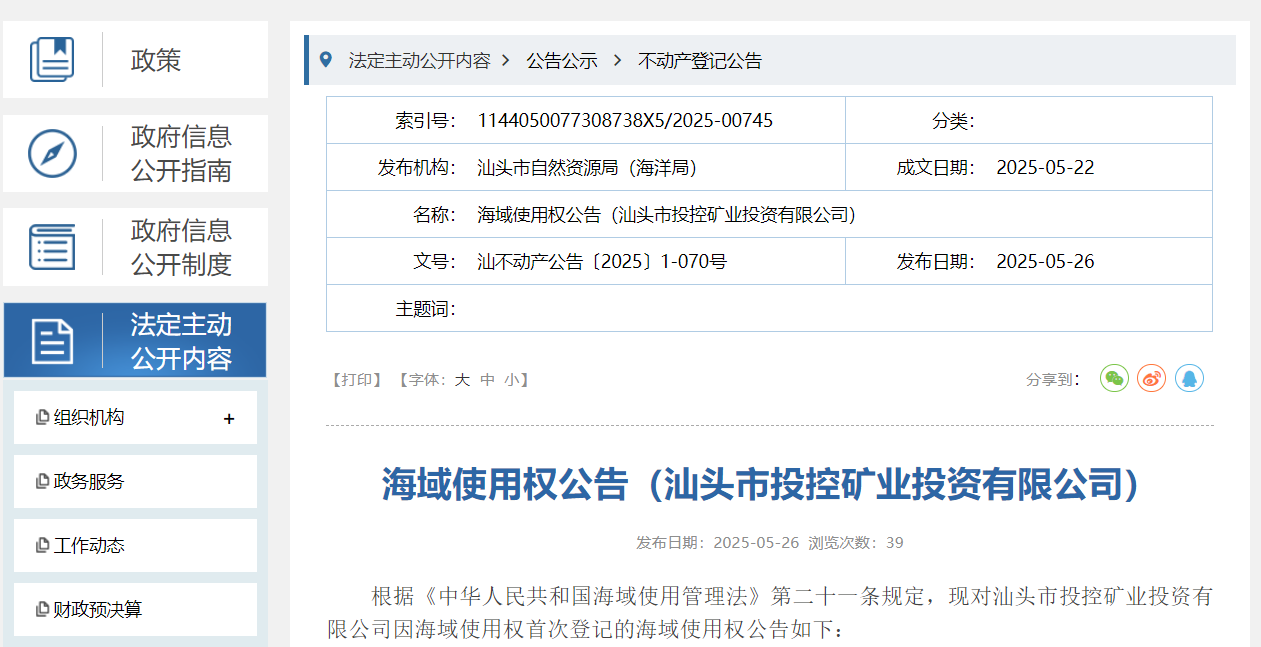Click the 法定主动公开内容 breadcrumb link
The image size is (1261, 647).
419,61
